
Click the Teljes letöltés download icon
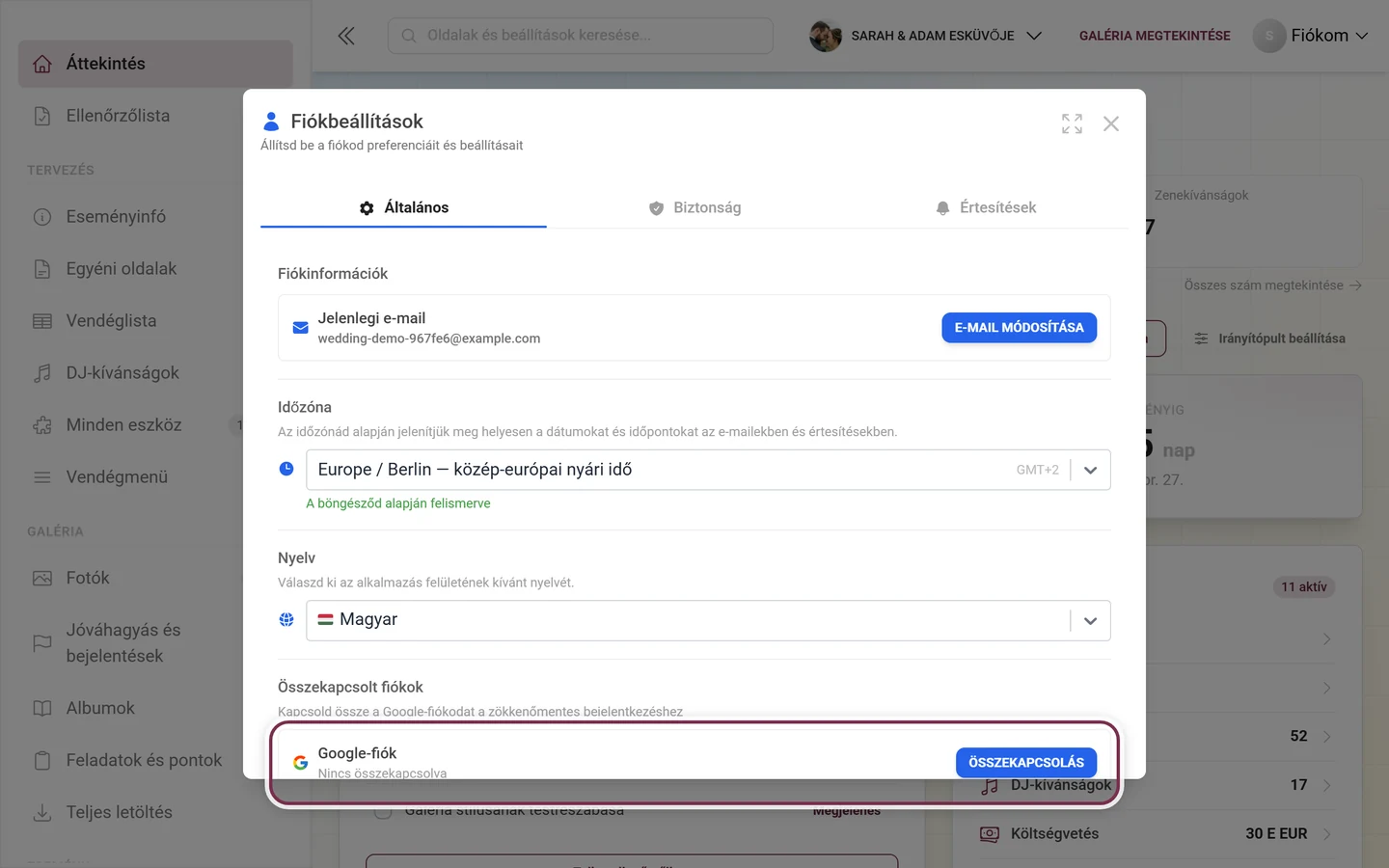42,813
